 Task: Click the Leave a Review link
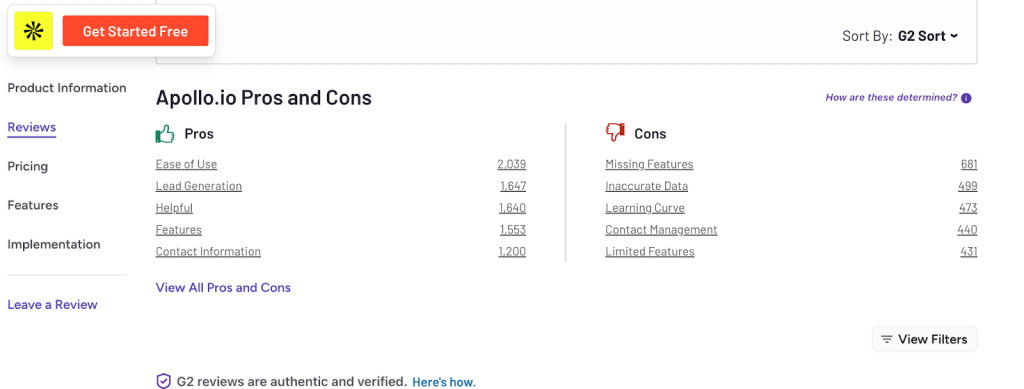click(x=52, y=305)
